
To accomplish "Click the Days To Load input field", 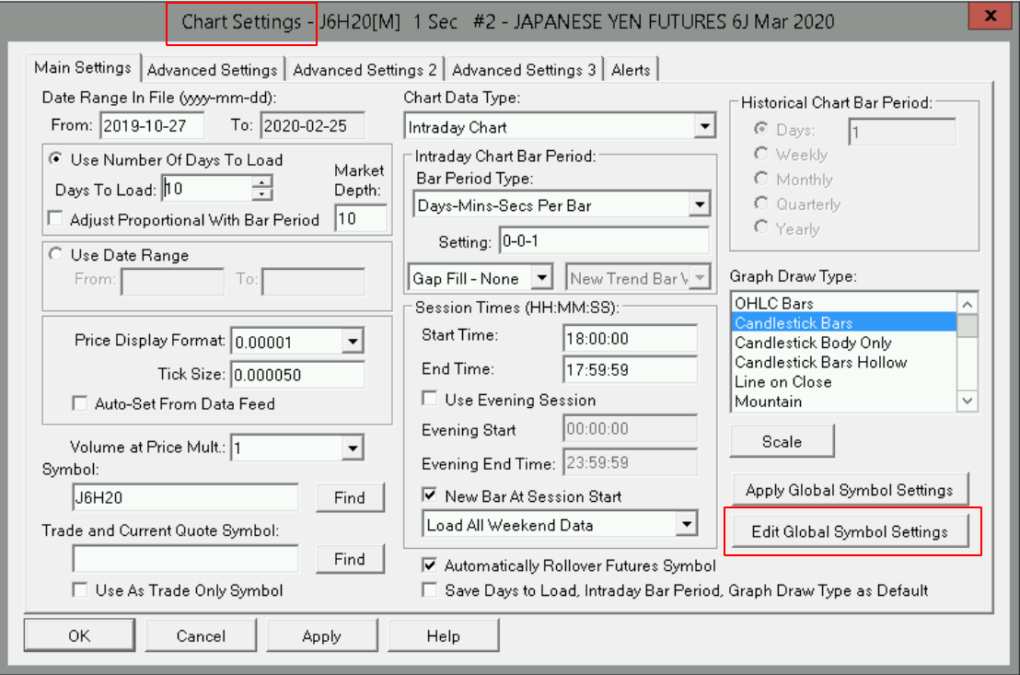I will [208, 189].
